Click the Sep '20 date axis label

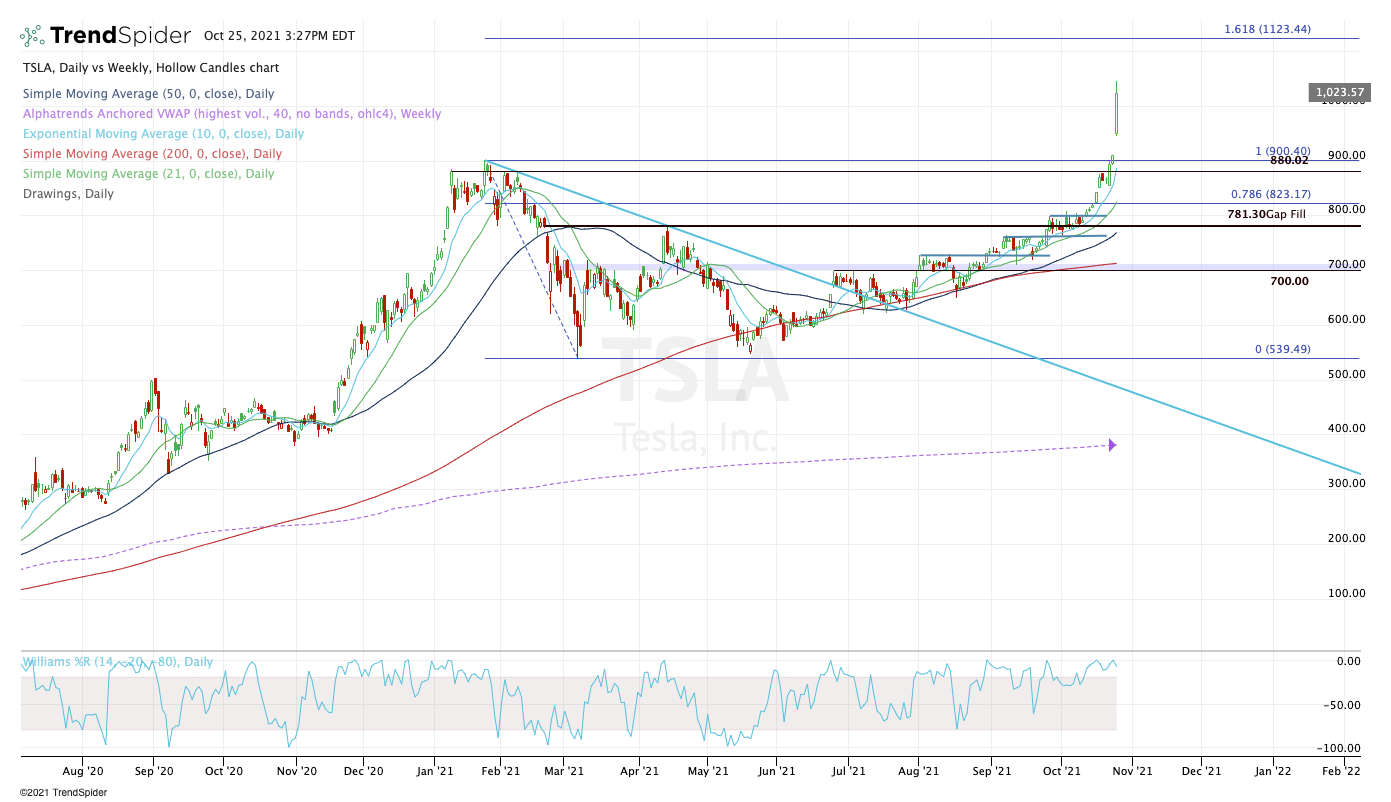pos(154,772)
